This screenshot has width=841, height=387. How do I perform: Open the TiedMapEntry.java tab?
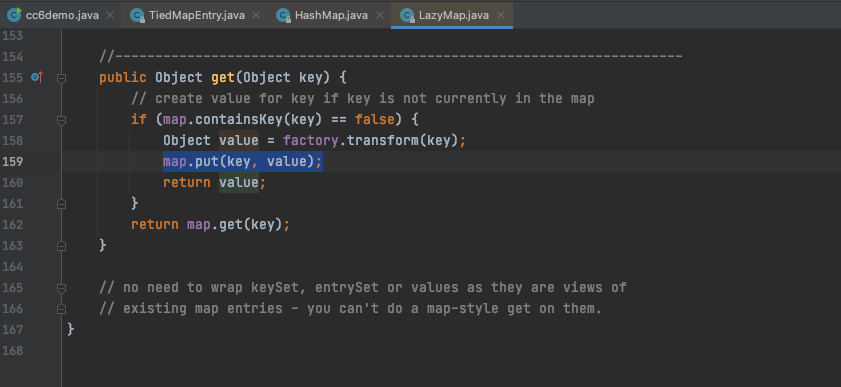(196, 15)
